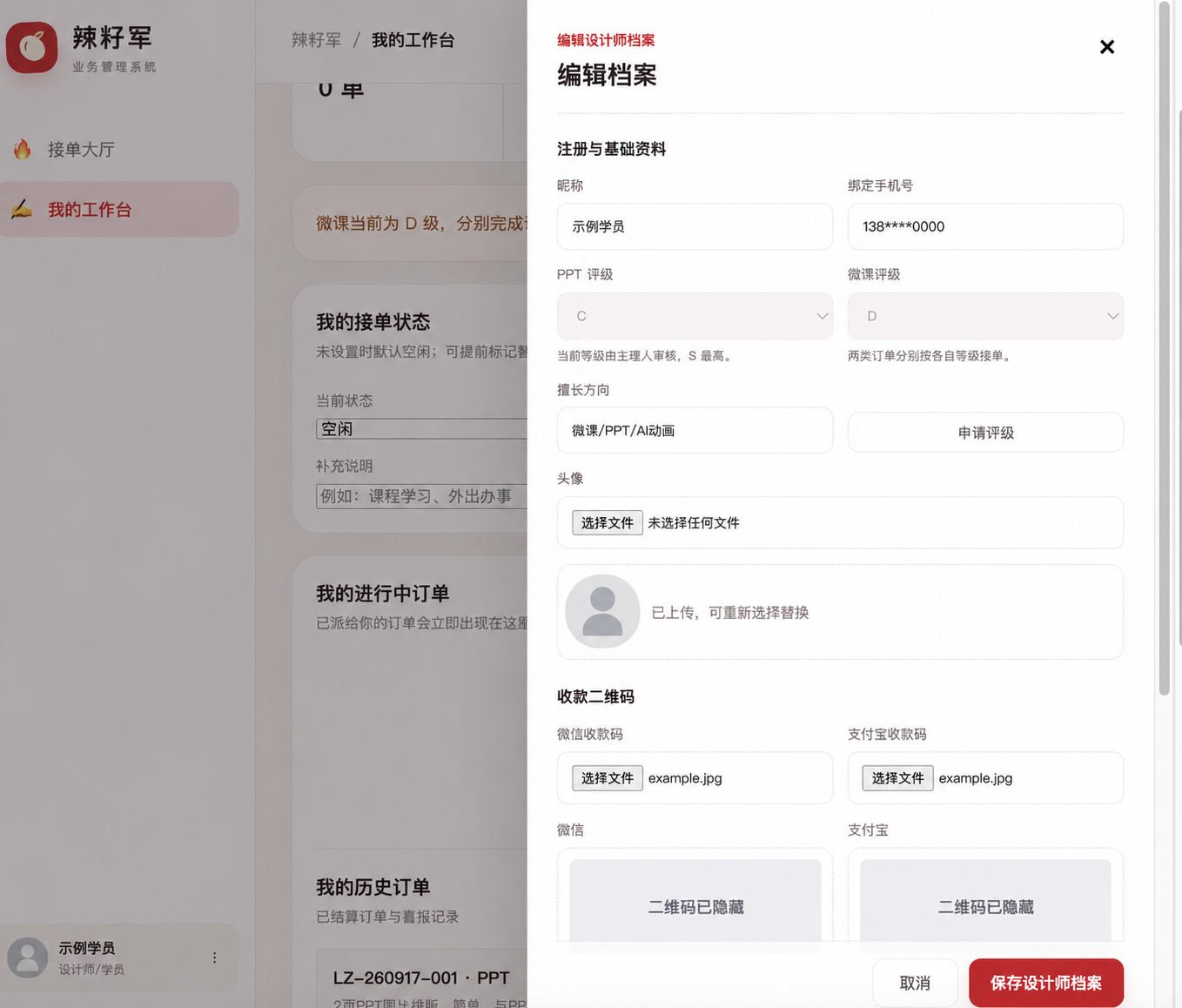Open the PPT 评级 dropdown showing C
Image resolution: width=1182 pixels, height=1008 pixels.
click(695, 316)
